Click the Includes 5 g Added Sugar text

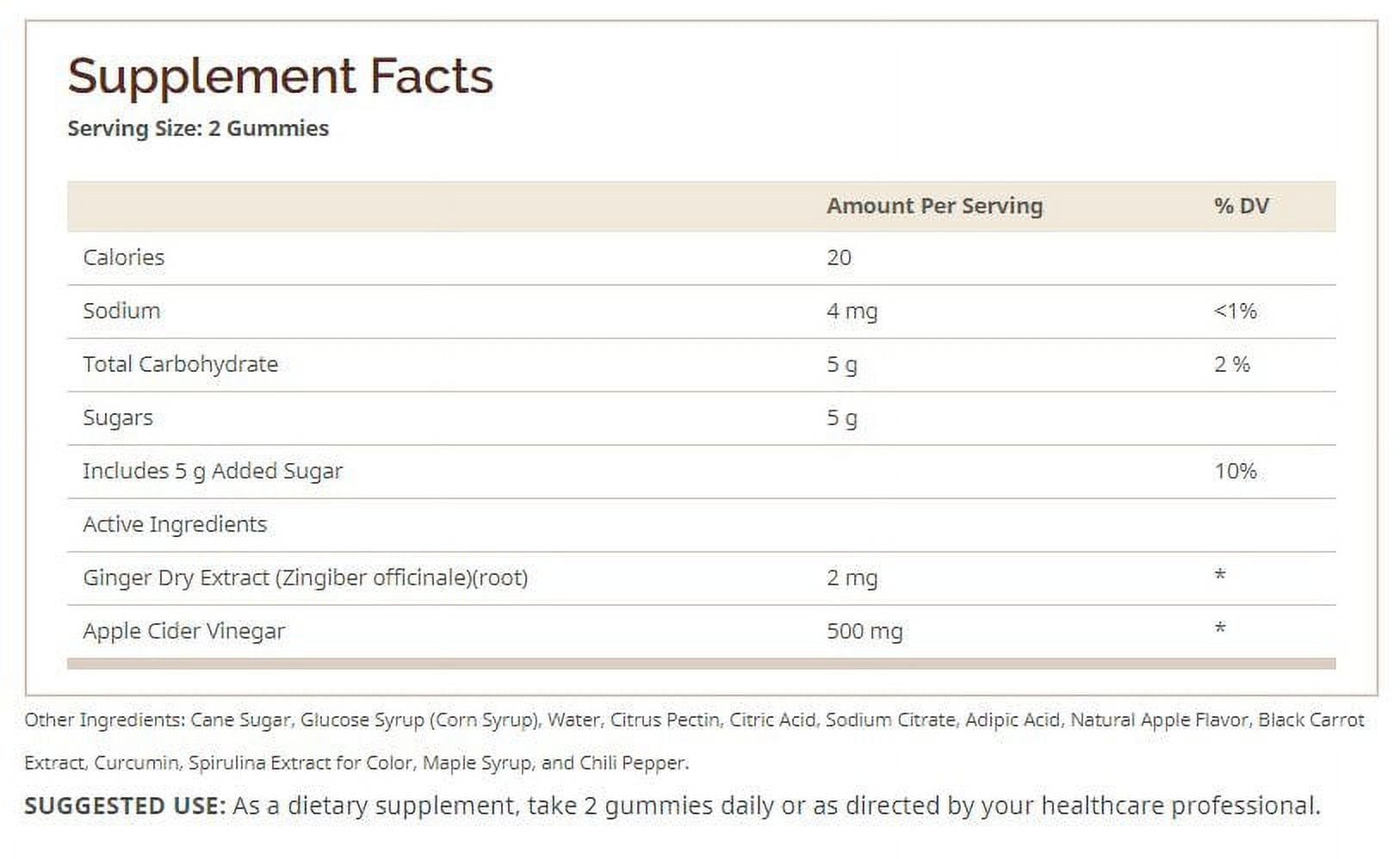point(212,471)
